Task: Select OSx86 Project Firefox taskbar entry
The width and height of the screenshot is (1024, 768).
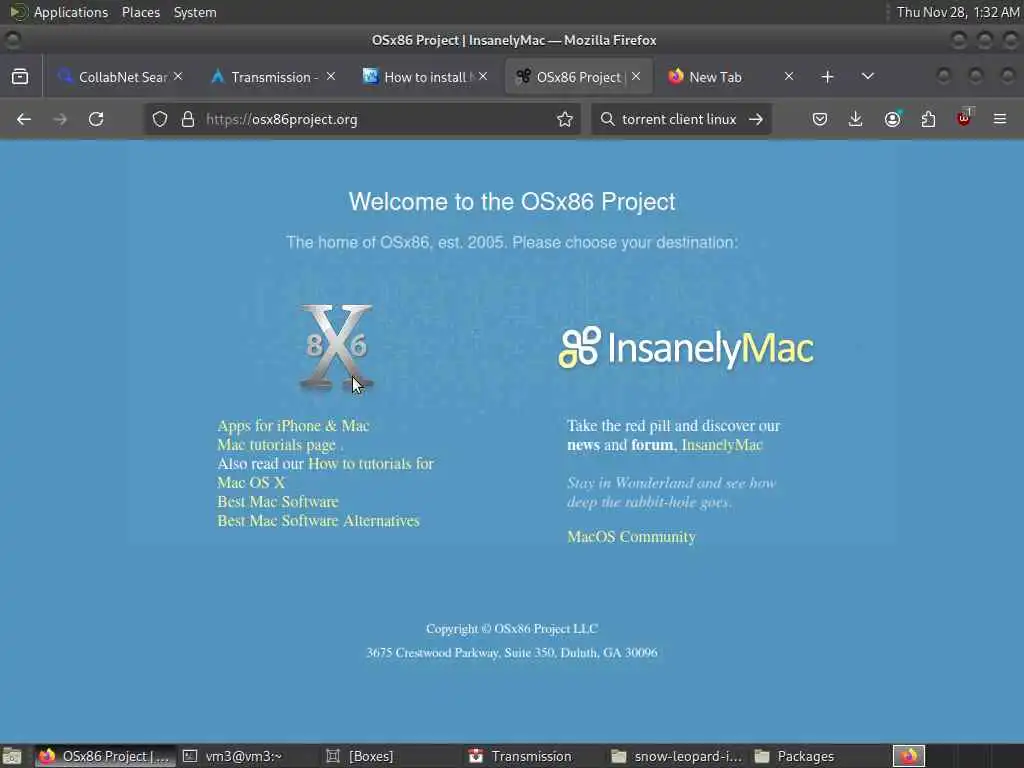Action: pyautogui.click(x=104, y=756)
